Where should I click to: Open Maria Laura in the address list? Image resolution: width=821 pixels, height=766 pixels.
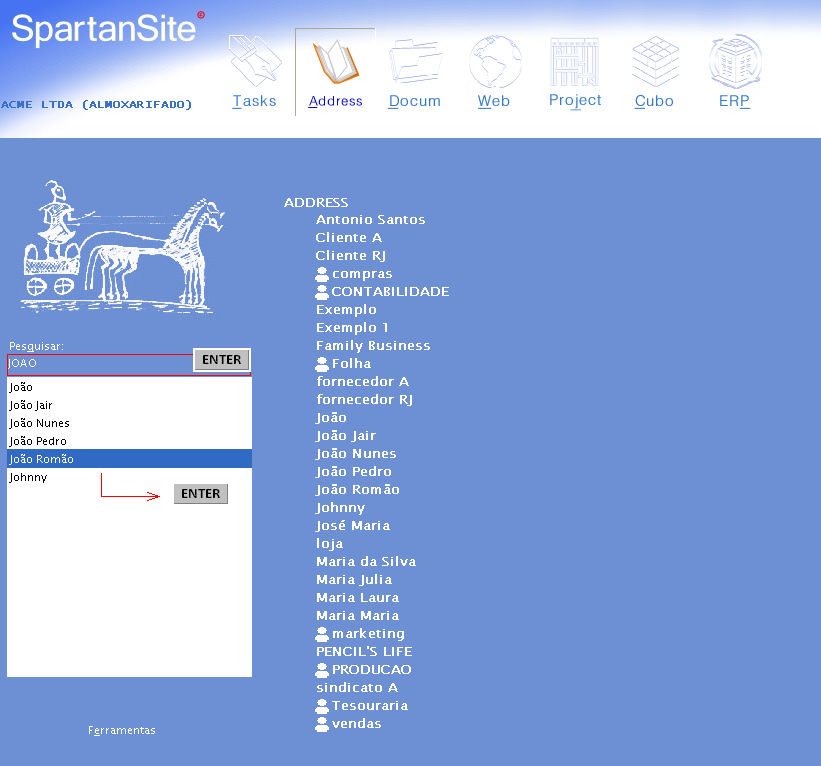point(358,598)
